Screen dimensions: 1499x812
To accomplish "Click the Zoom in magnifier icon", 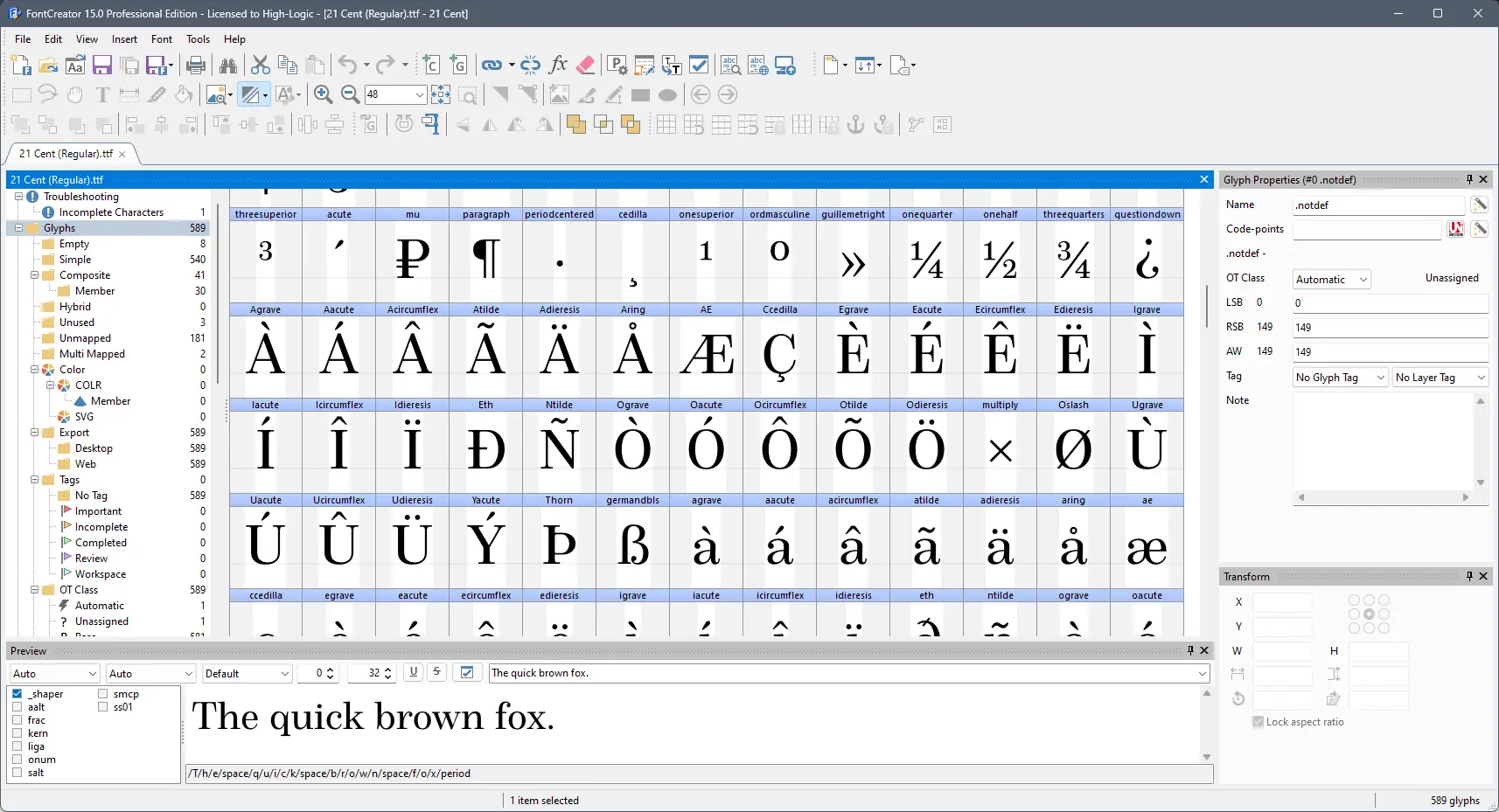I will pyautogui.click(x=323, y=95).
